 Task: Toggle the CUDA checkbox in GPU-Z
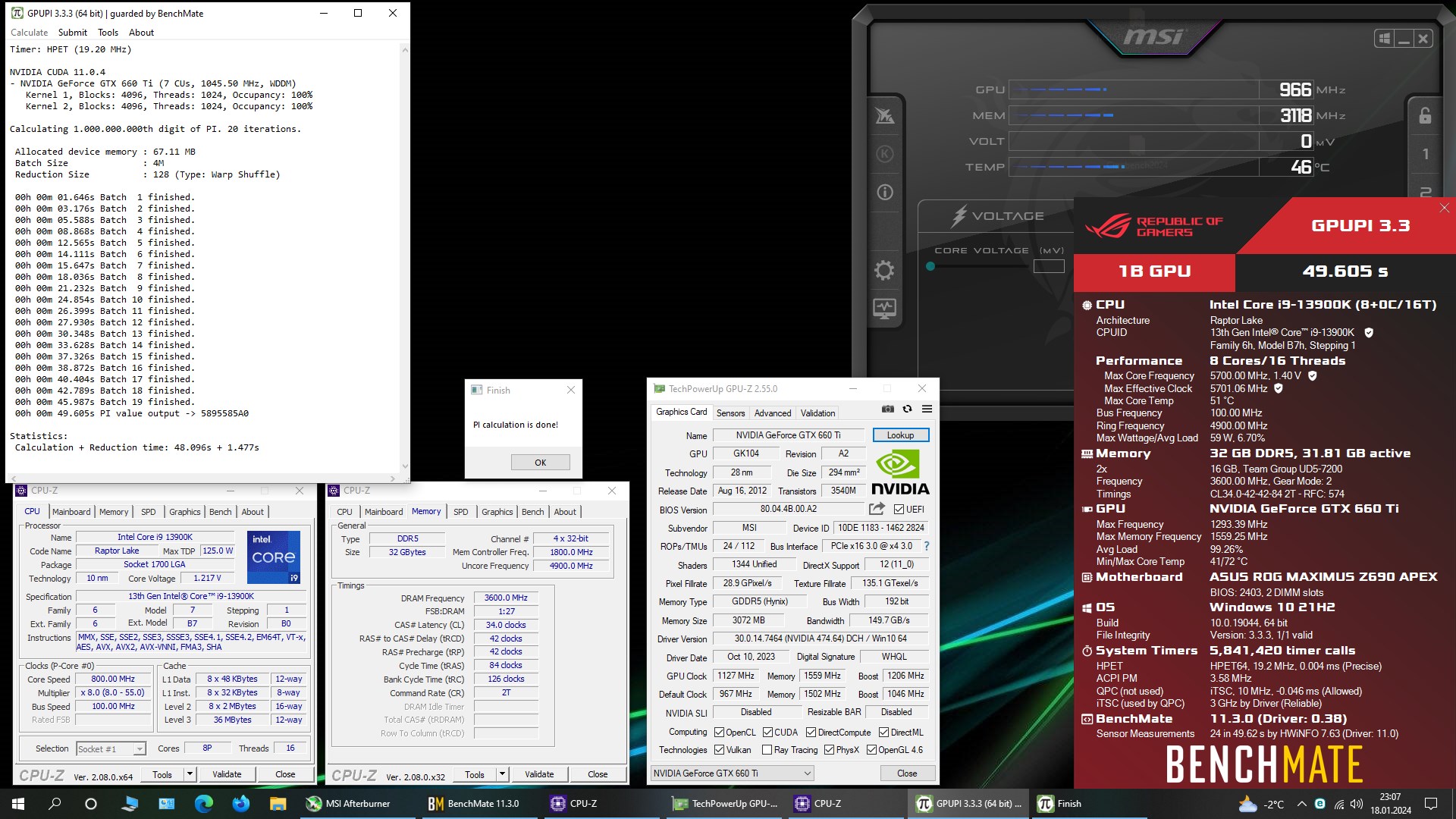pos(767,733)
